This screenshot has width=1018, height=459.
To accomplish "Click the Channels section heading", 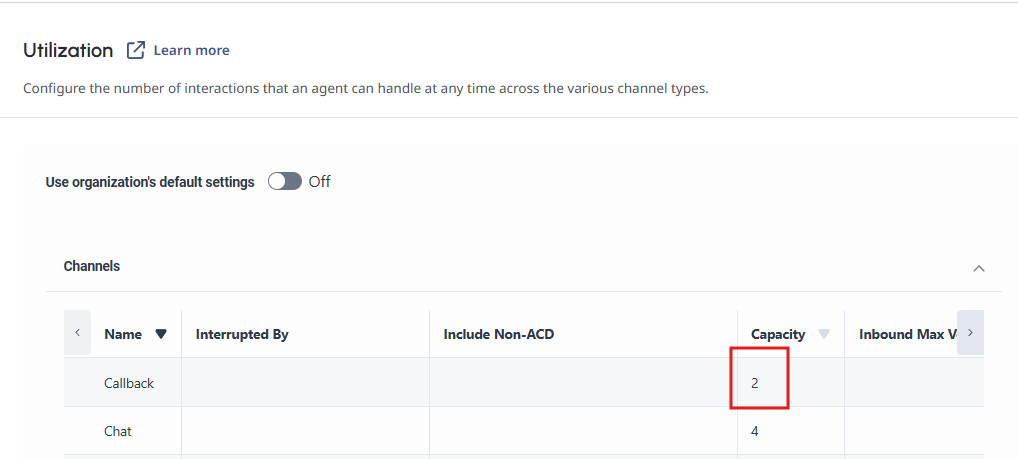I will click(92, 266).
